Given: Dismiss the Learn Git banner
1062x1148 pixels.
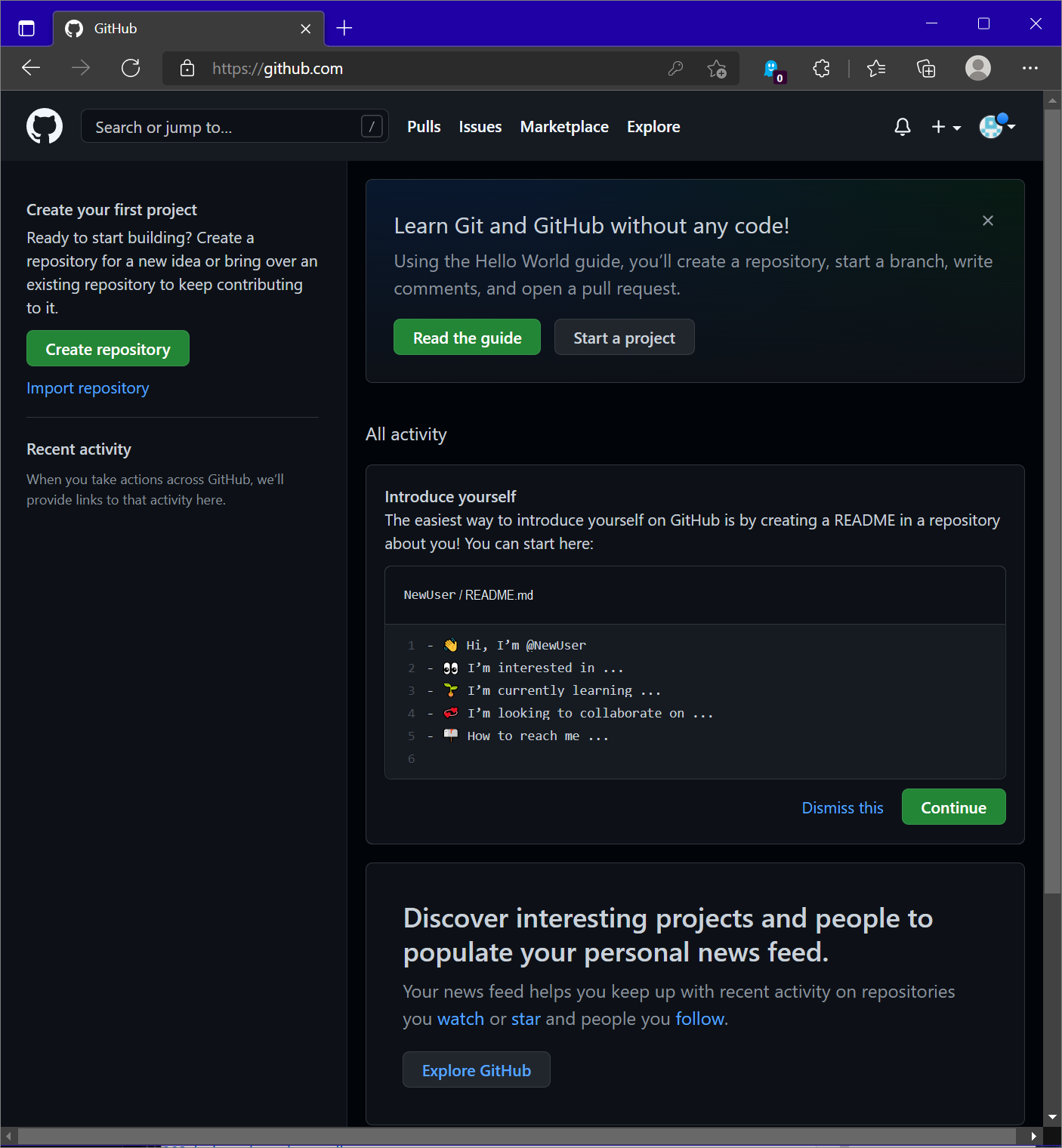Looking at the screenshot, I should click(x=987, y=221).
